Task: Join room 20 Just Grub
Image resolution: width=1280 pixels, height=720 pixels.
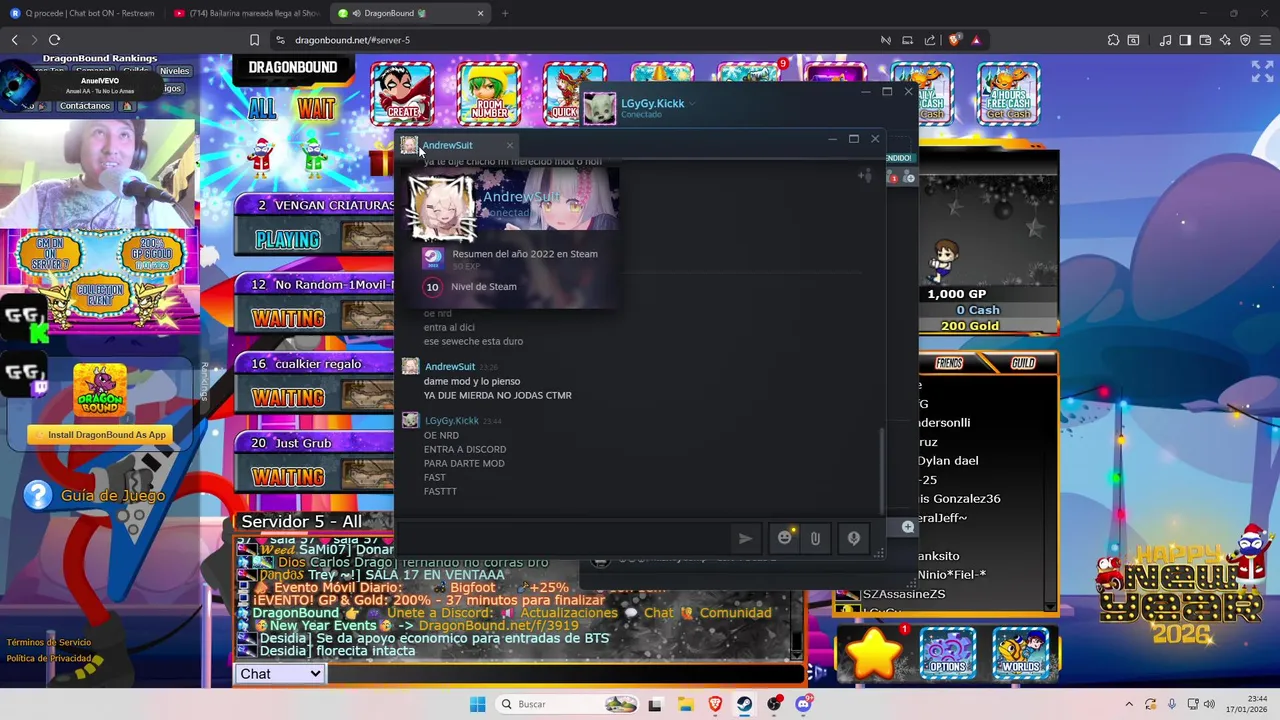Action: tap(315, 460)
